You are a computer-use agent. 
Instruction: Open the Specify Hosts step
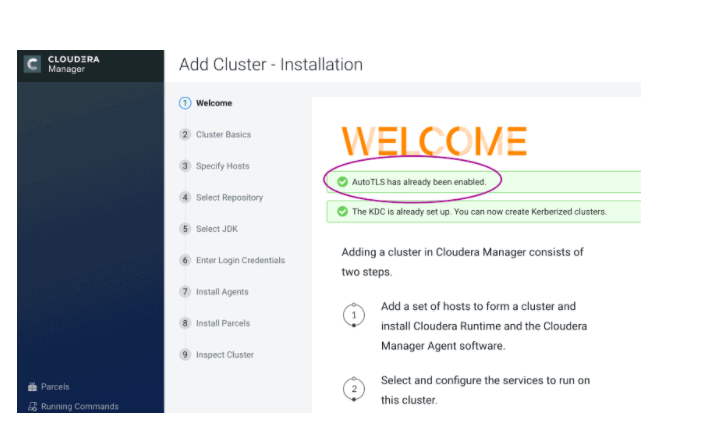coord(222,166)
